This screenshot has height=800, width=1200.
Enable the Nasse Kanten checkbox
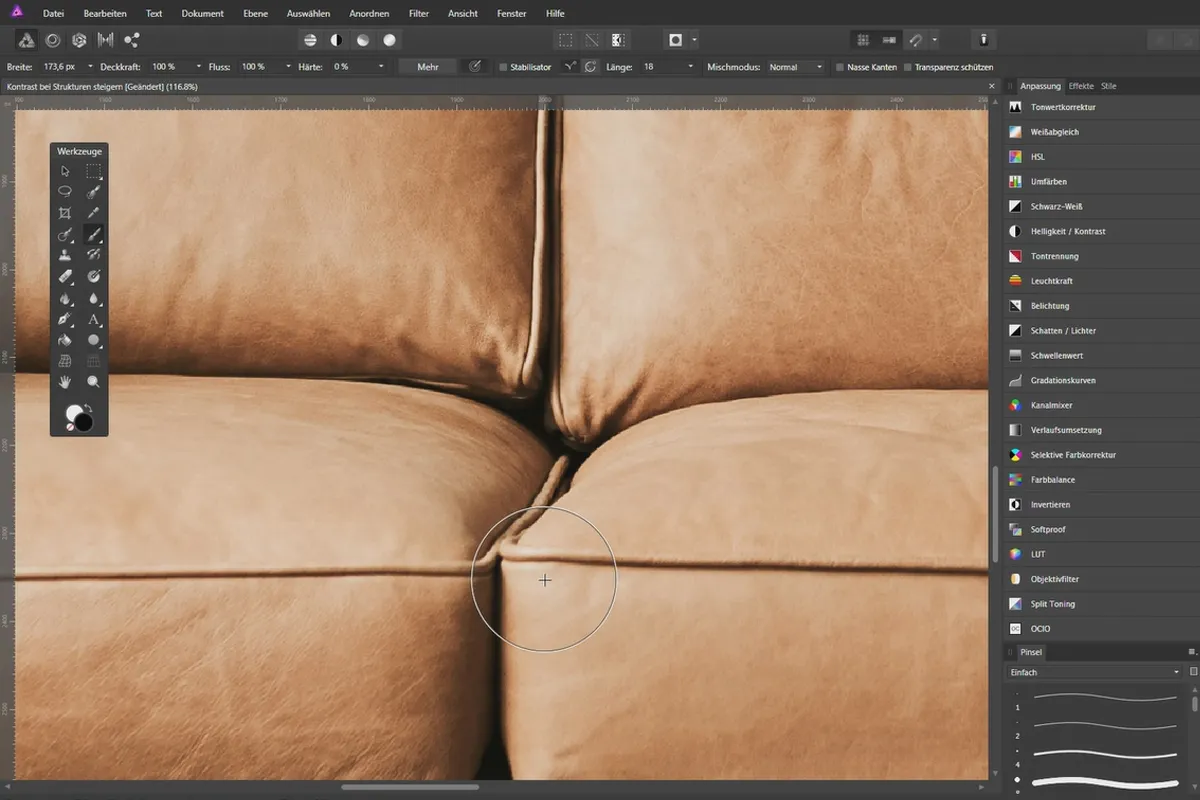[x=840, y=67]
